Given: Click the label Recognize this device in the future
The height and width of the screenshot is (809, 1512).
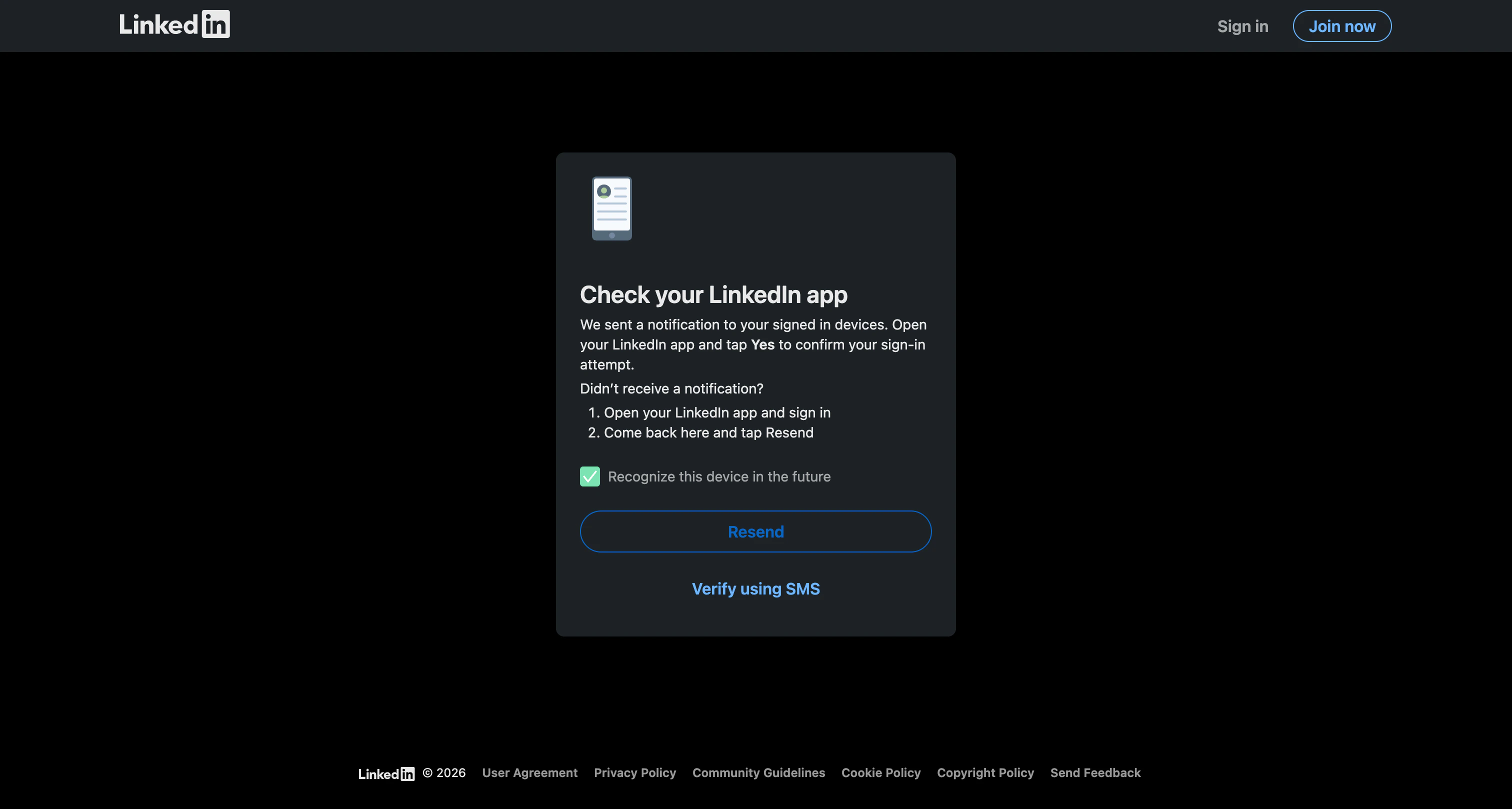Looking at the screenshot, I should click(x=719, y=476).
